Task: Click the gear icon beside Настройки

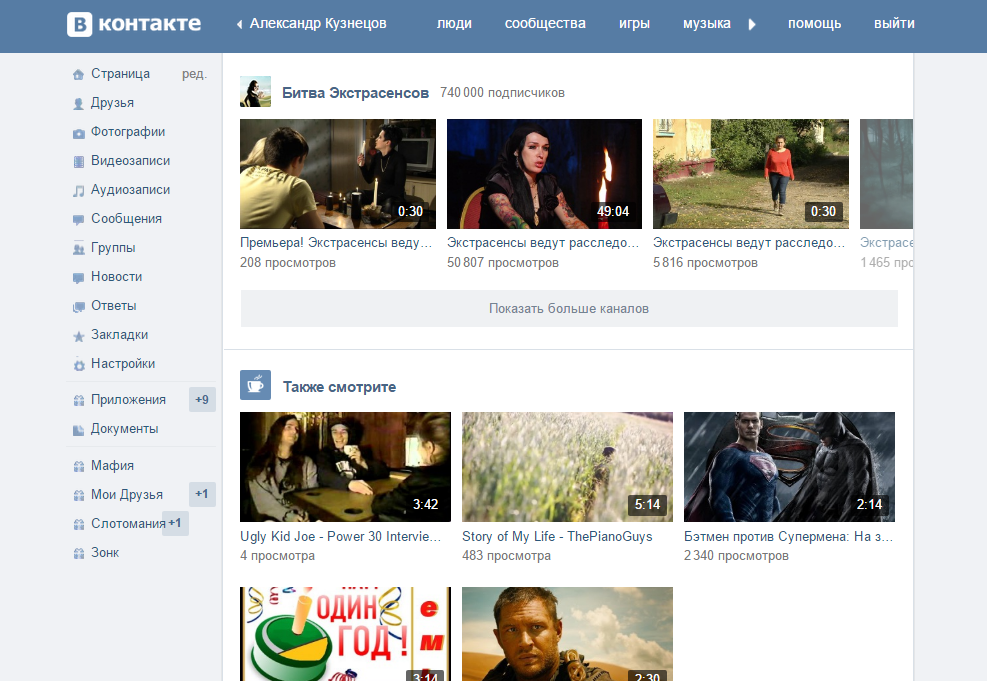Action: pos(79,365)
